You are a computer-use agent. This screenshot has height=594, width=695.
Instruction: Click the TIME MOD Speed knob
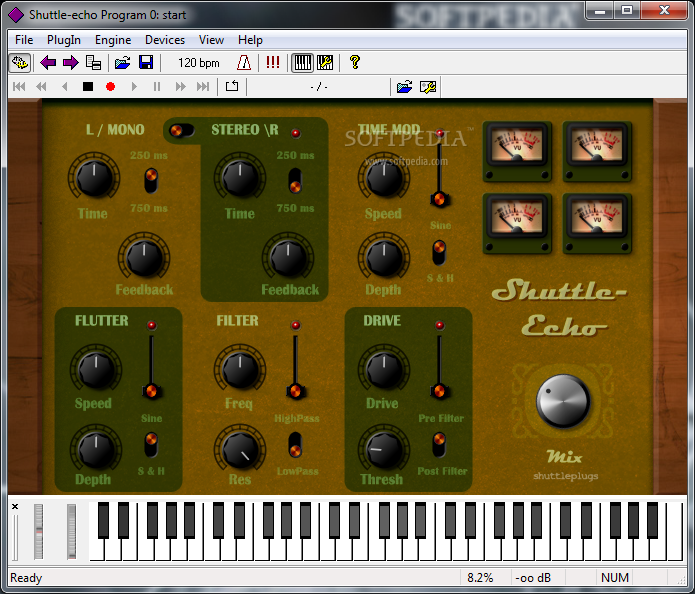coord(384,178)
